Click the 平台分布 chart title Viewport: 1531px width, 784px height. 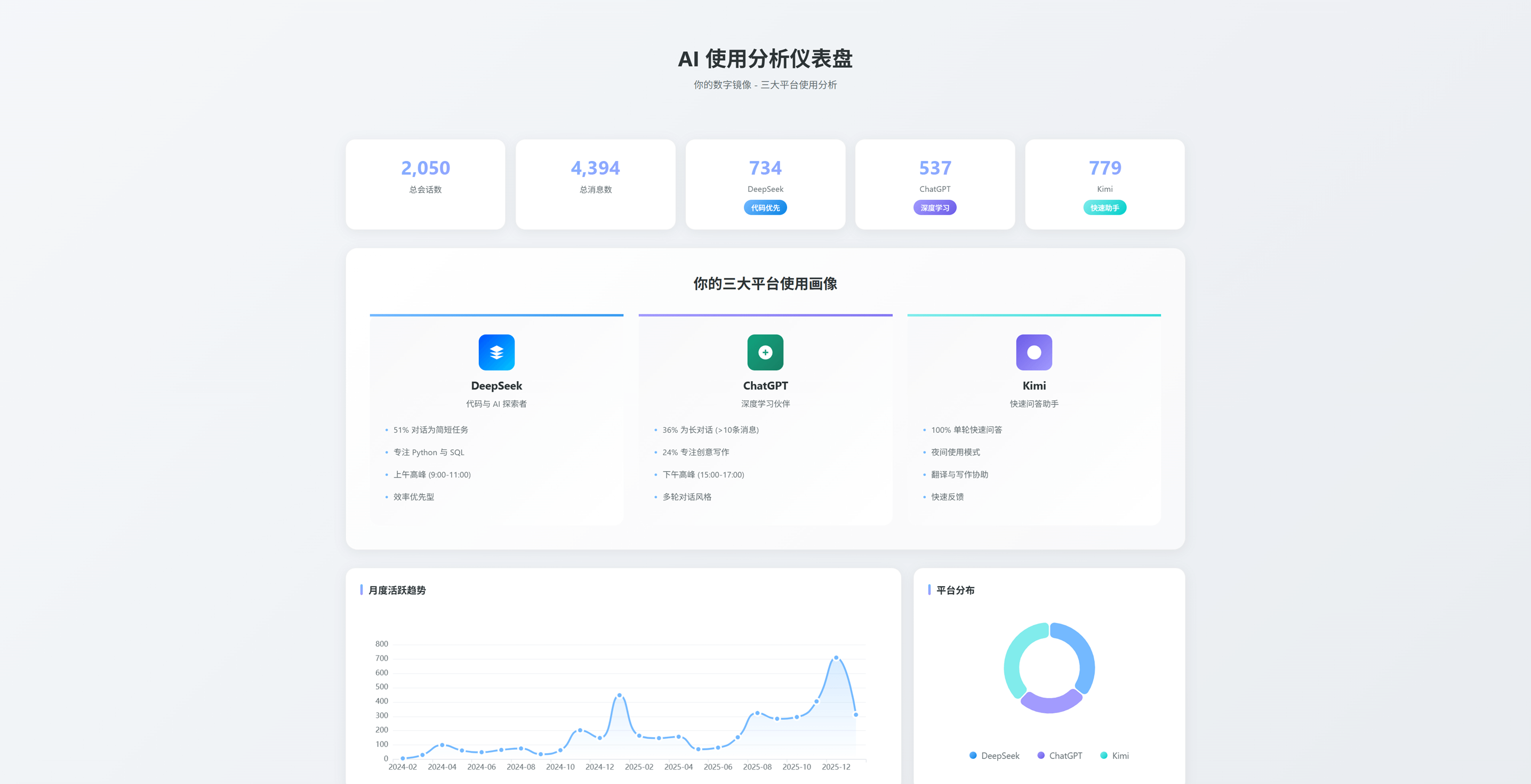955,590
